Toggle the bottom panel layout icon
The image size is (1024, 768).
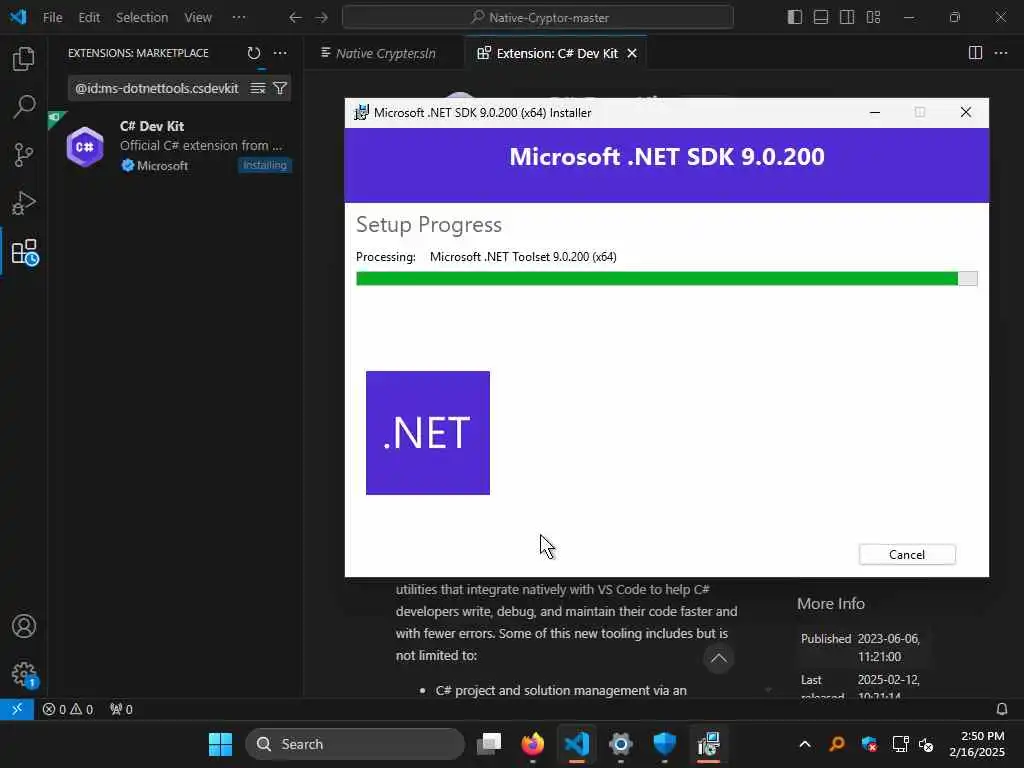(821, 18)
